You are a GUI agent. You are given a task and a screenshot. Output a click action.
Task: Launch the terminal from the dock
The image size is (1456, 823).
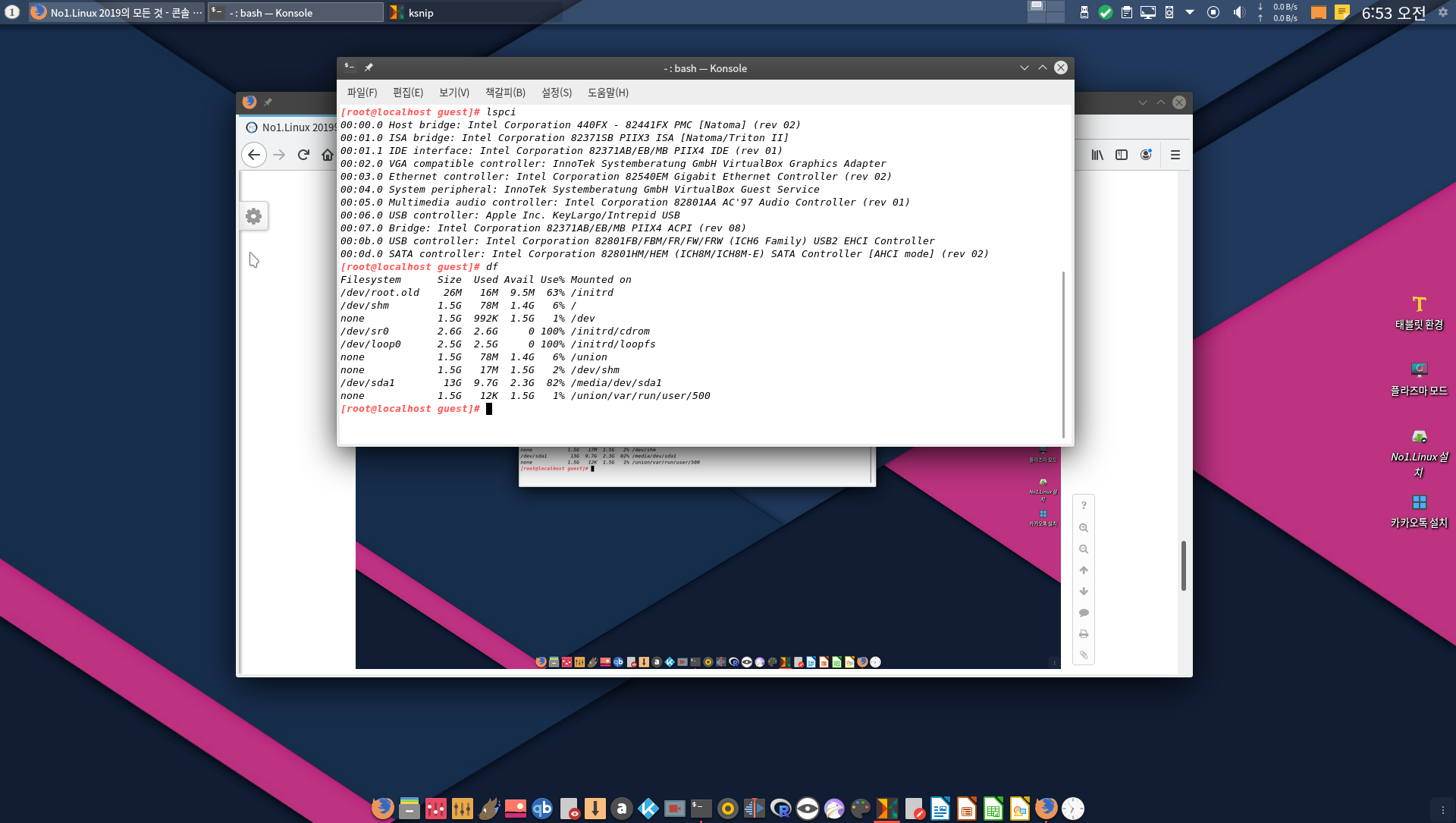pos(701,809)
